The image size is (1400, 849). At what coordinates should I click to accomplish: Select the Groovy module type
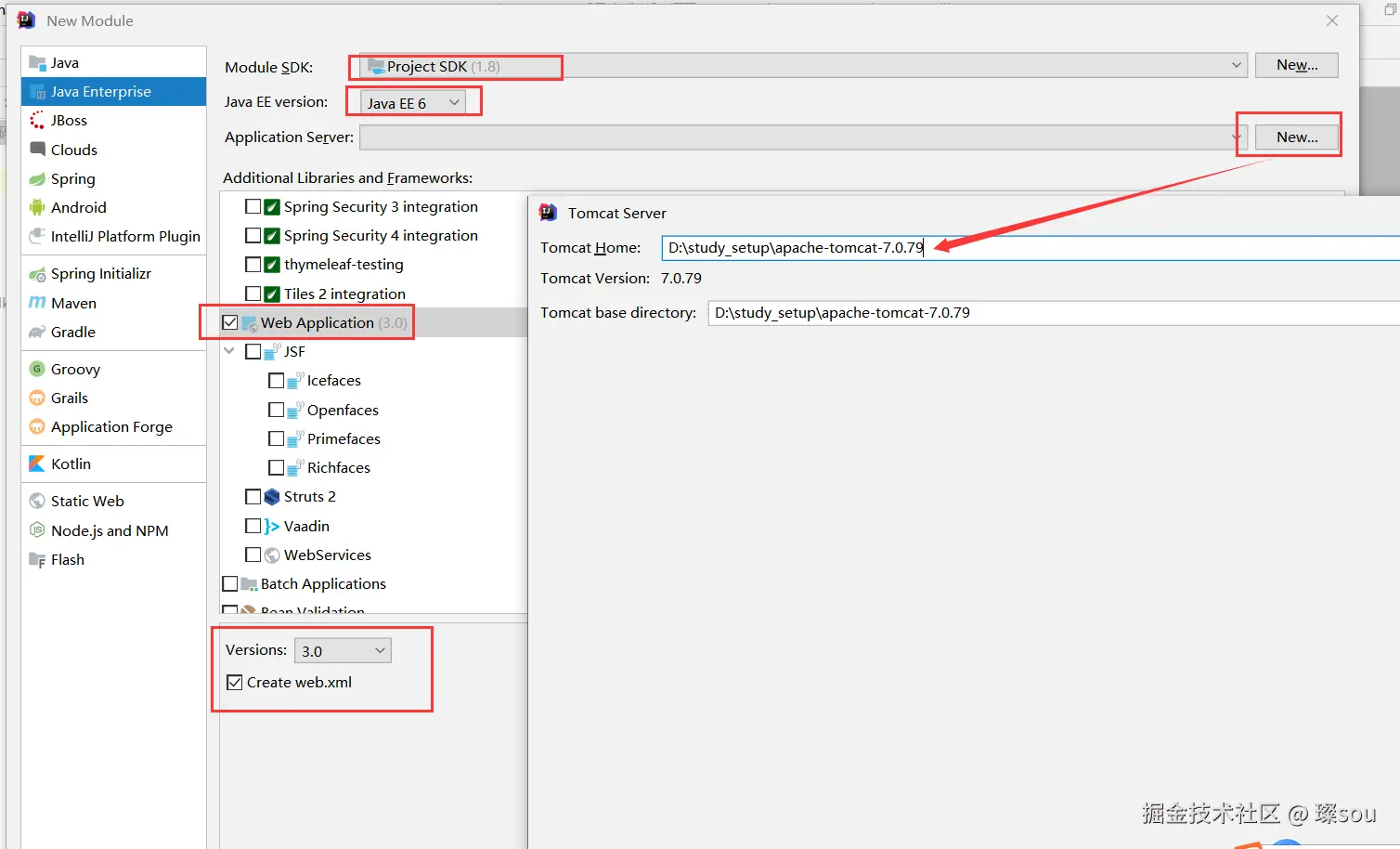click(113, 369)
